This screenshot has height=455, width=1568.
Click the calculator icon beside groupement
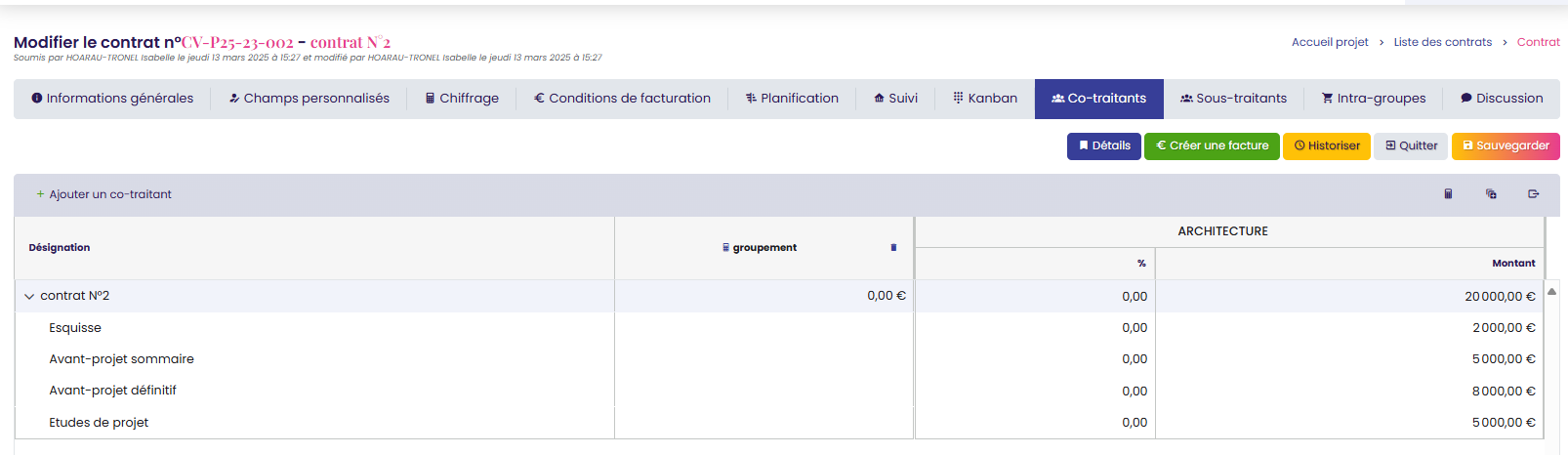point(725,248)
